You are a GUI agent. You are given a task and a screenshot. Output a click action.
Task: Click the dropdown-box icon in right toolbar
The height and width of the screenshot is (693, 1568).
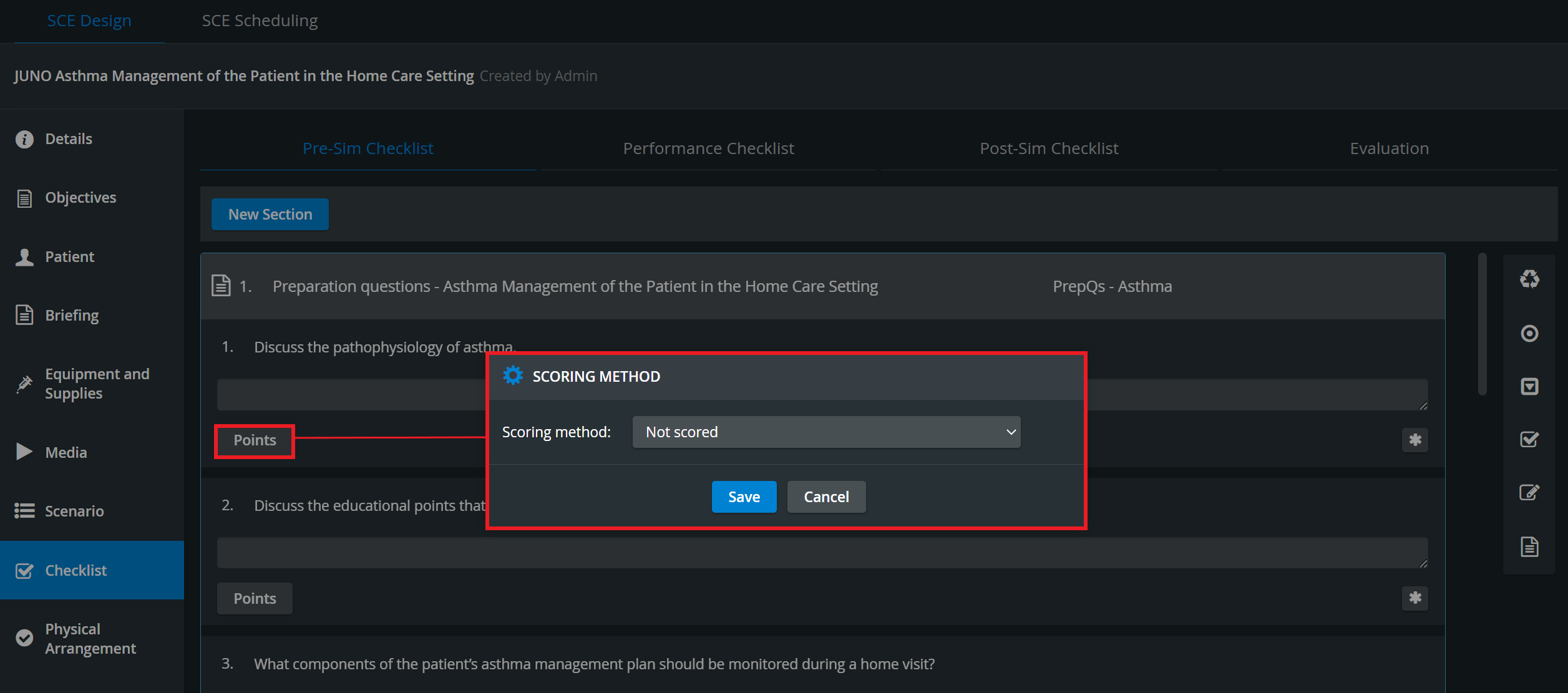coord(1529,387)
